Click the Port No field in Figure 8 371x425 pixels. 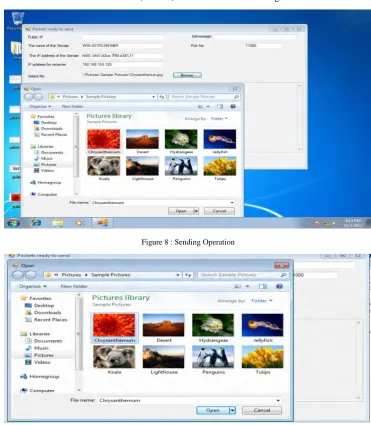click(x=263, y=45)
